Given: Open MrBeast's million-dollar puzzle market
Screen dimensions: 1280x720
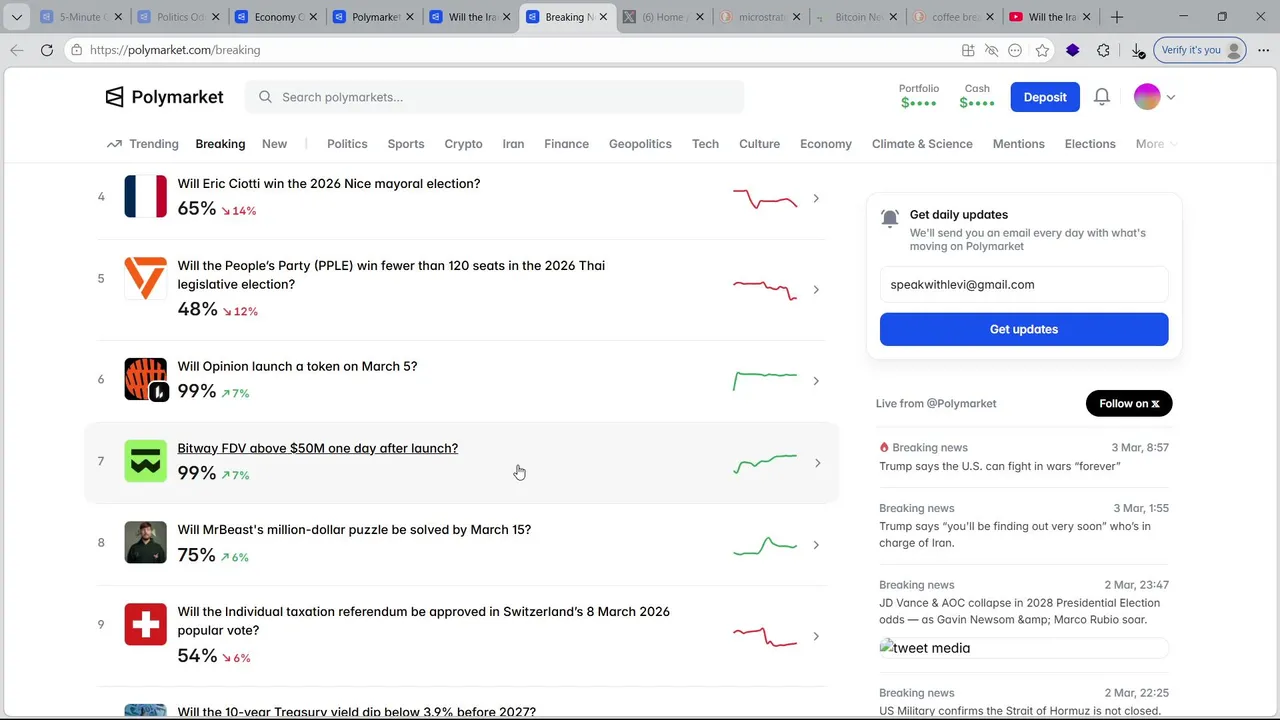Looking at the screenshot, I should [354, 529].
